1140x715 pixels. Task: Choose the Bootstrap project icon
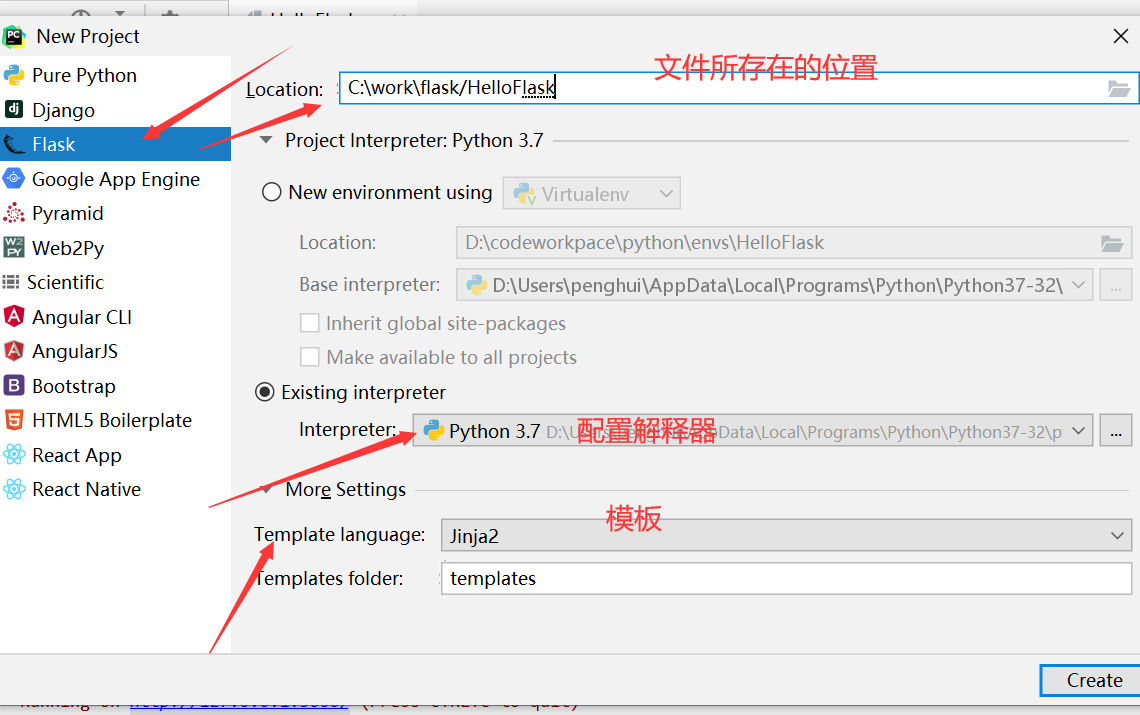pos(14,386)
